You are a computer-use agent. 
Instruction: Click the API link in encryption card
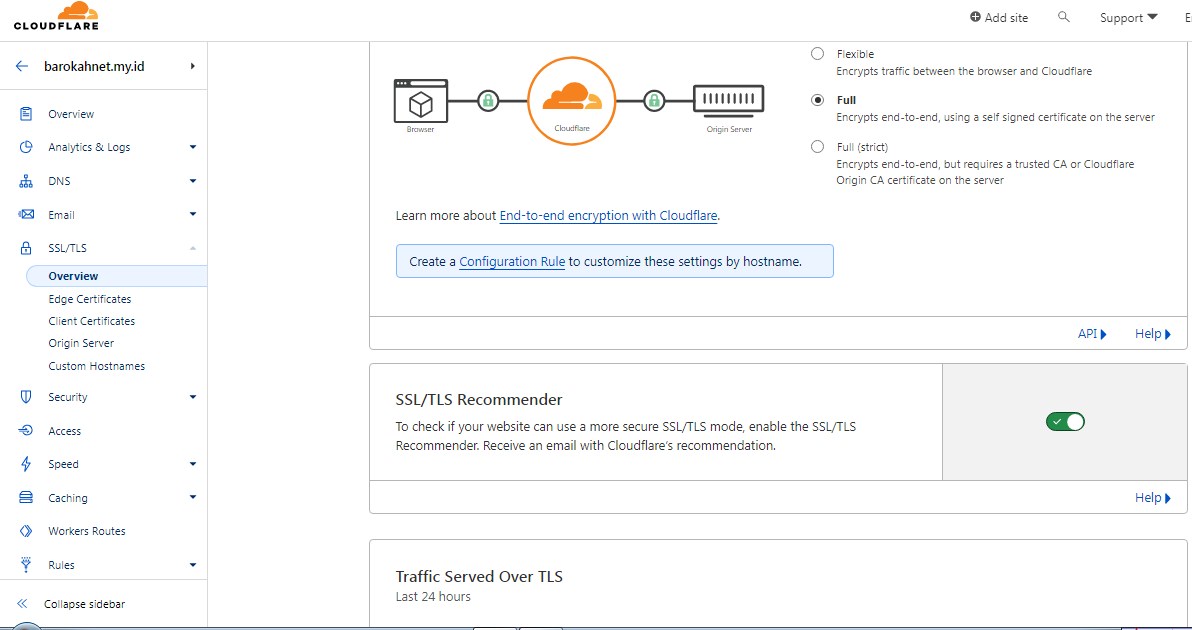1092,334
